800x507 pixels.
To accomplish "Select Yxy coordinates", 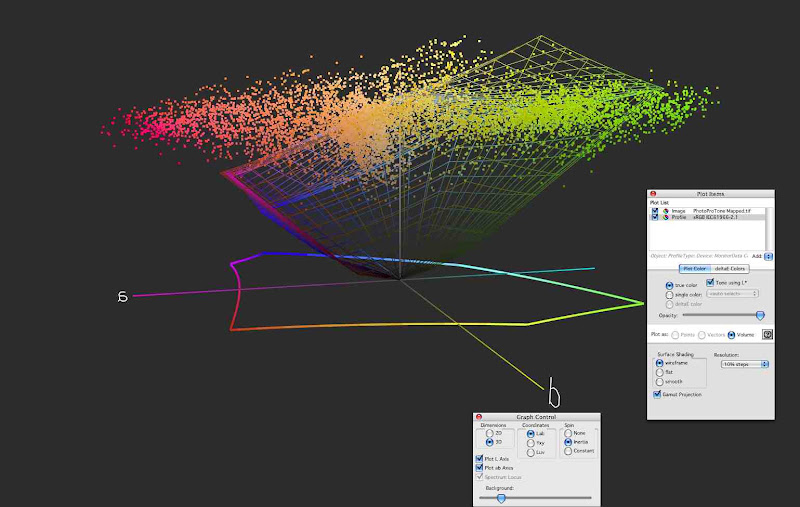I will [530, 443].
